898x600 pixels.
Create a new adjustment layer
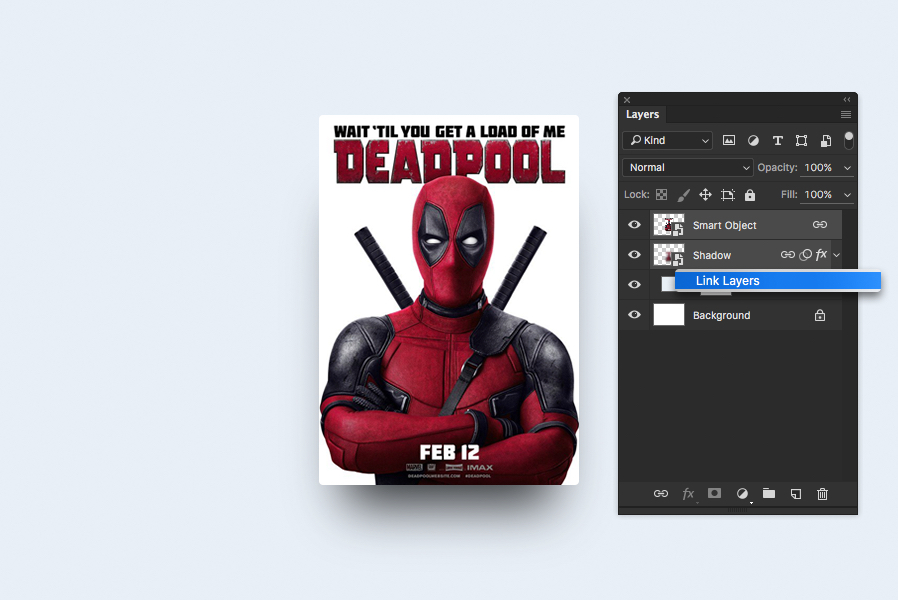click(742, 493)
